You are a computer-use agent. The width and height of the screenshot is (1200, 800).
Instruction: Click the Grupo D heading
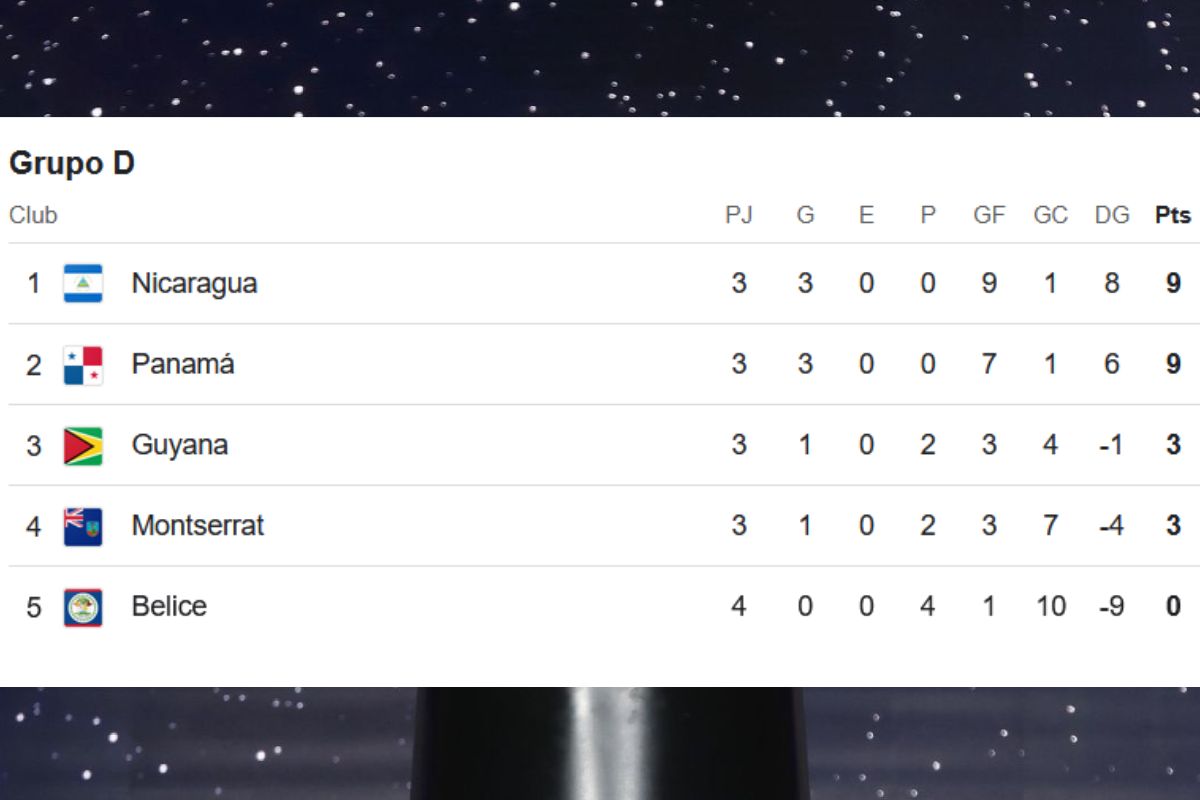click(x=72, y=163)
